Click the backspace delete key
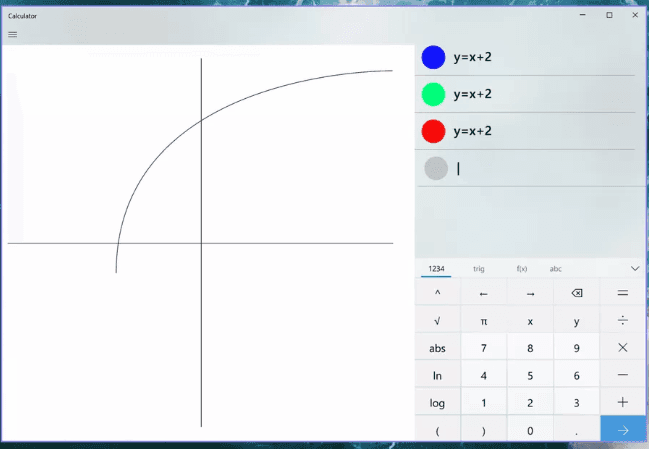The width and height of the screenshot is (649, 449). (x=576, y=293)
